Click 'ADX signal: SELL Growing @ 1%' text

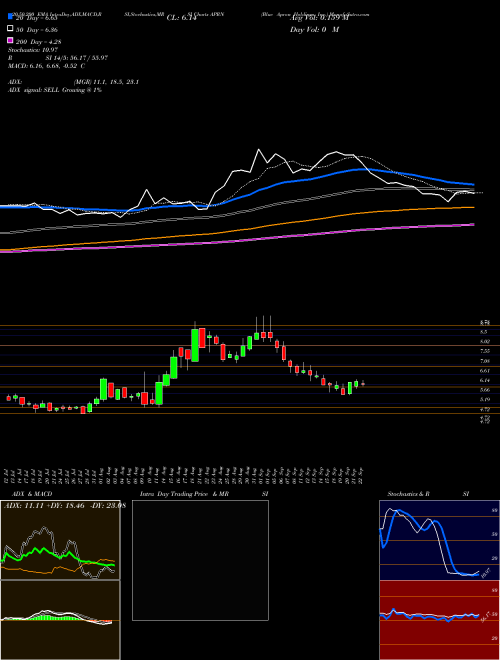click(x=55, y=90)
